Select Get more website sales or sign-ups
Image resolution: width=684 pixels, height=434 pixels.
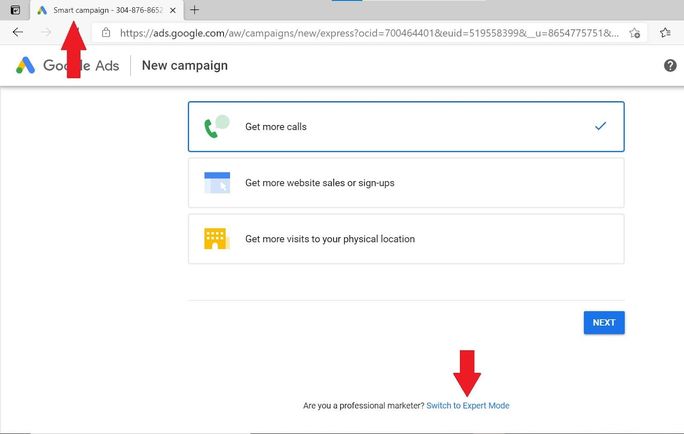pyautogui.click(x=405, y=183)
